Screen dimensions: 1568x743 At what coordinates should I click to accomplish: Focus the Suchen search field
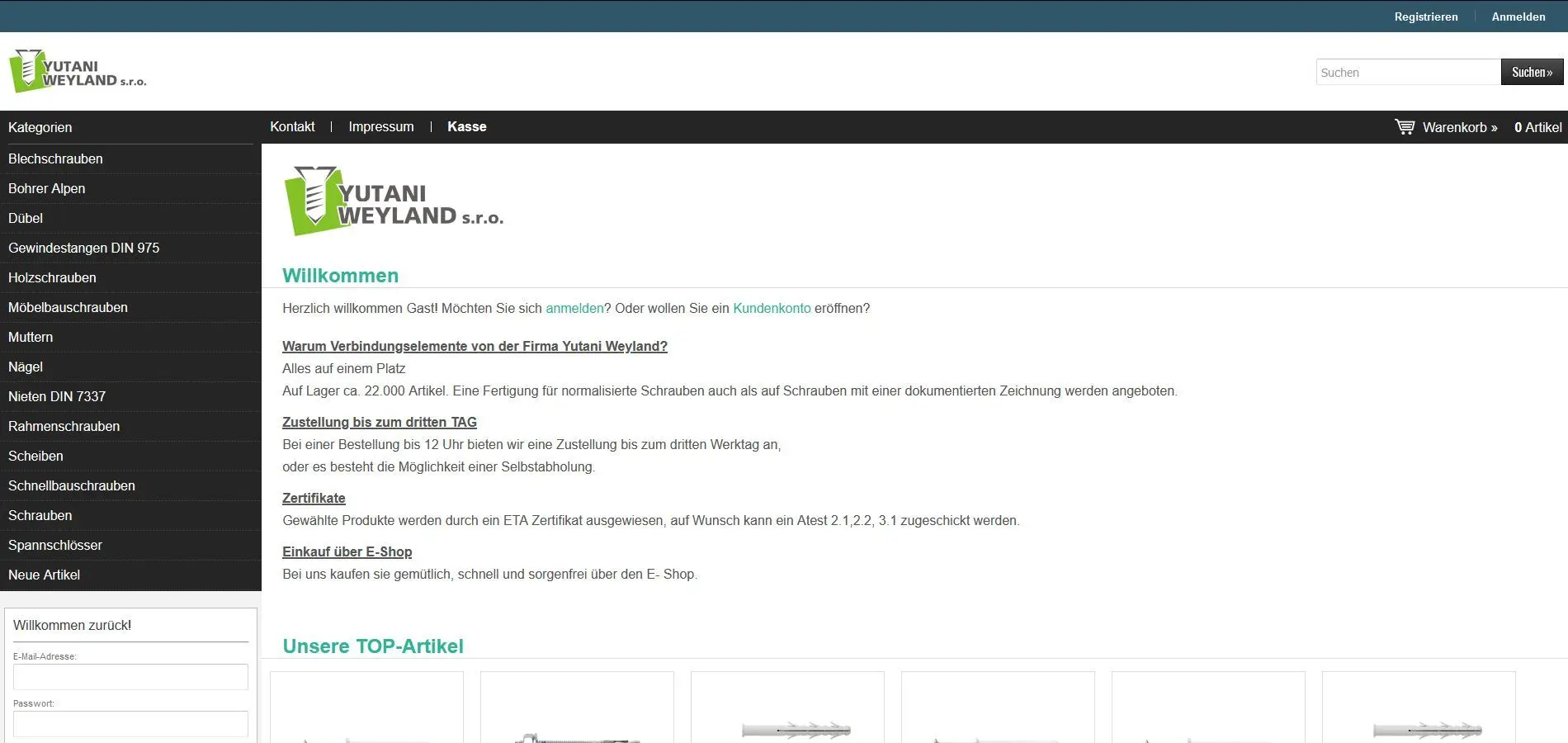(1407, 73)
